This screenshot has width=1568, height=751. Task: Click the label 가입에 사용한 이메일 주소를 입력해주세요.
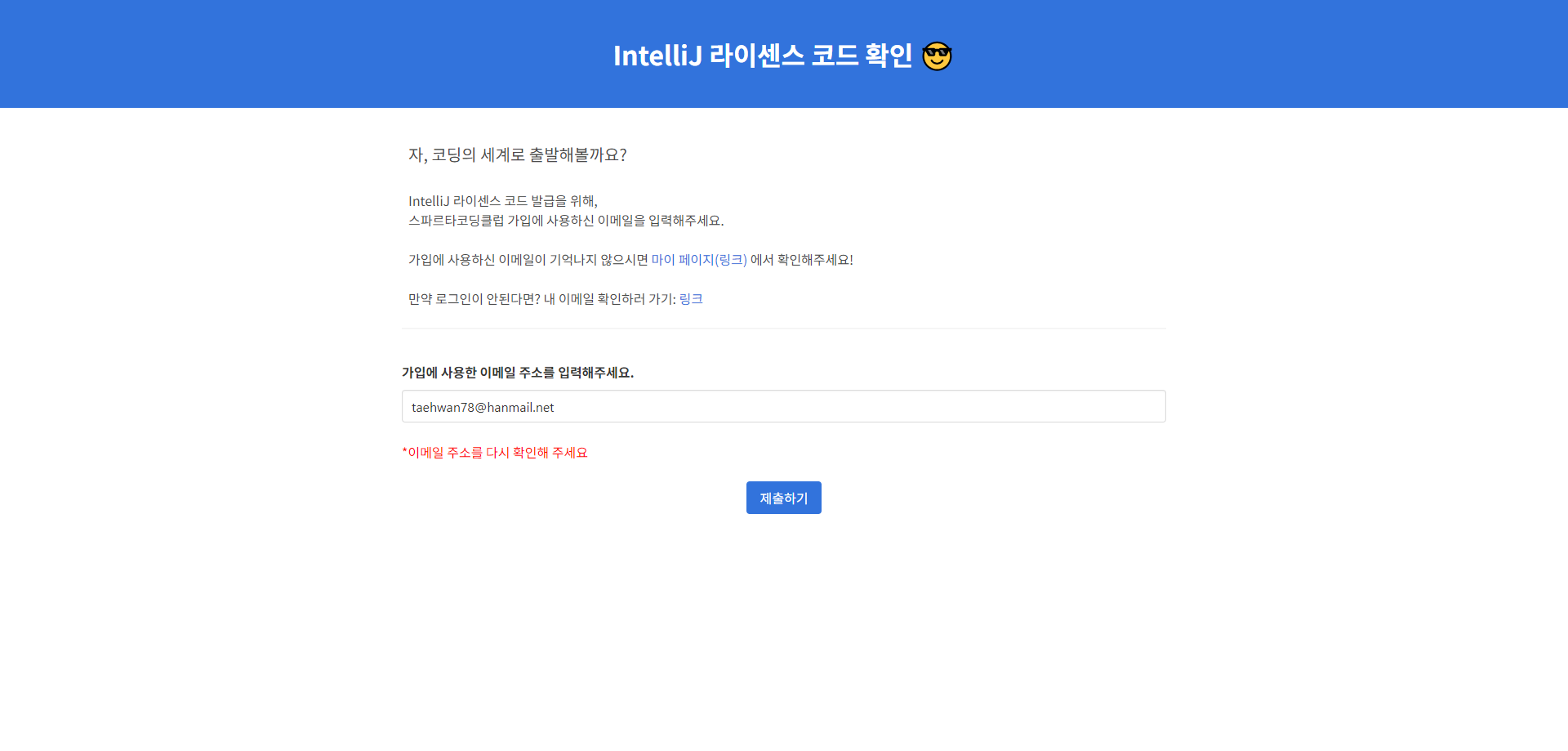pos(518,373)
